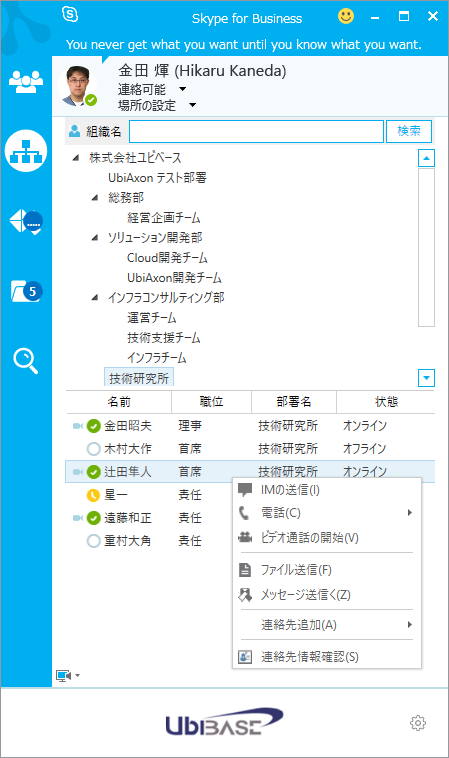This screenshot has width=449, height=758.
Task: Open the contacts group sidebar icon
Action: 26,82
